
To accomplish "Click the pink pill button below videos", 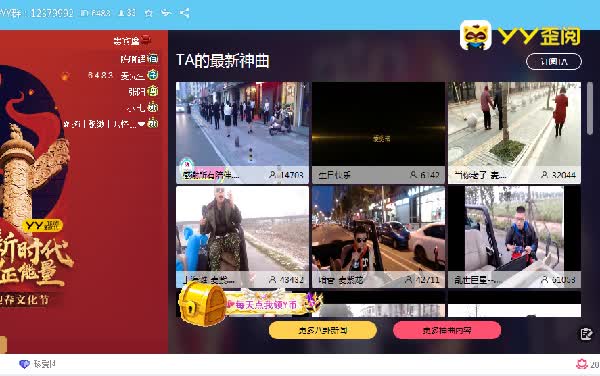I will [x=447, y=330].
